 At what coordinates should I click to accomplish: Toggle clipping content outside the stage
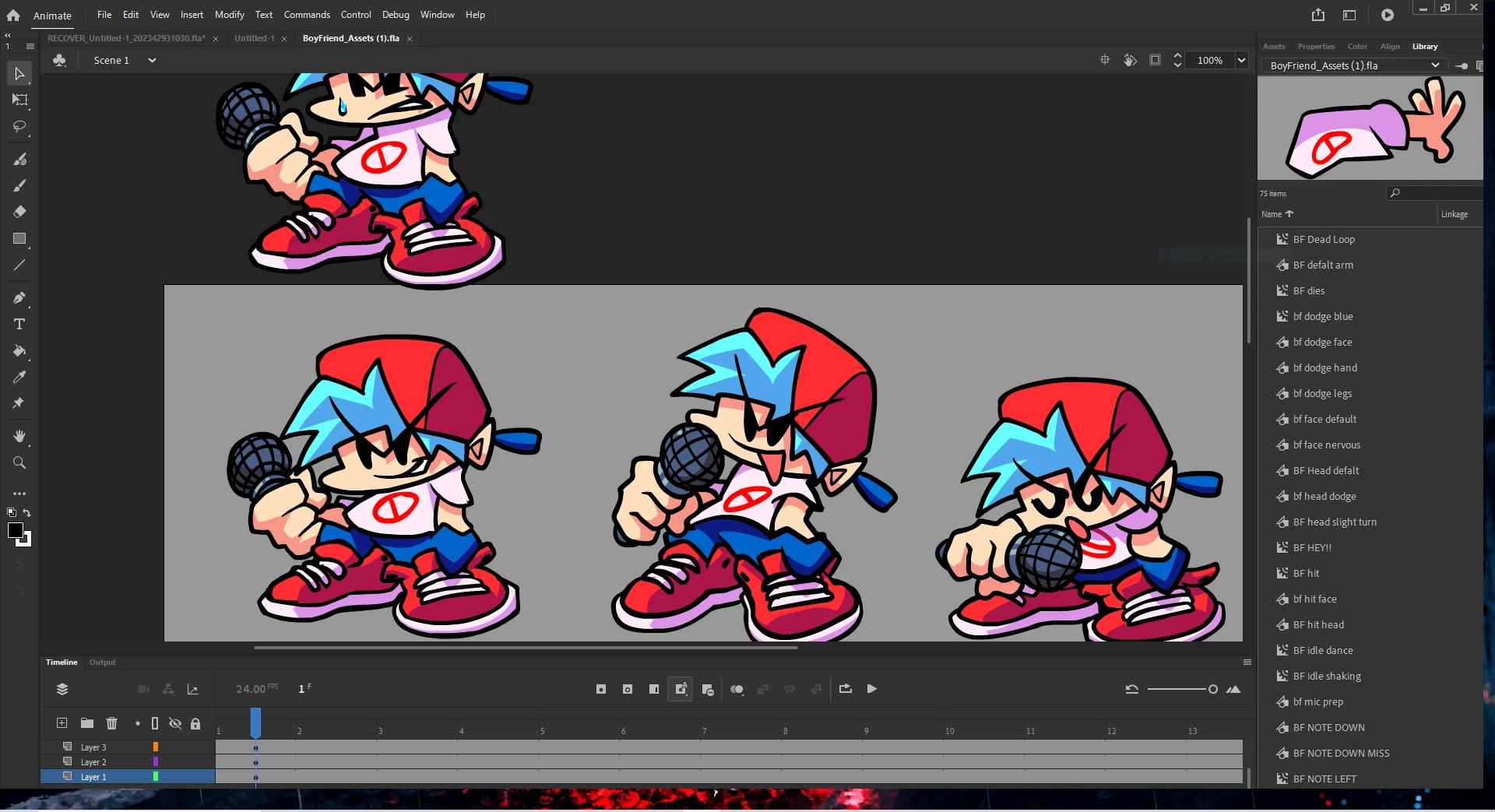[1156, 60]
